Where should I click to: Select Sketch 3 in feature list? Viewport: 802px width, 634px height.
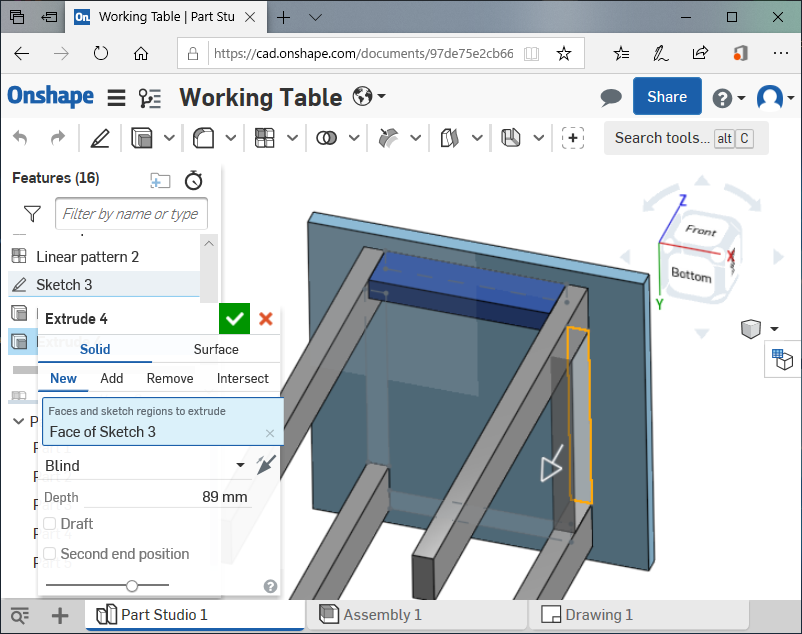click(104, 284)
